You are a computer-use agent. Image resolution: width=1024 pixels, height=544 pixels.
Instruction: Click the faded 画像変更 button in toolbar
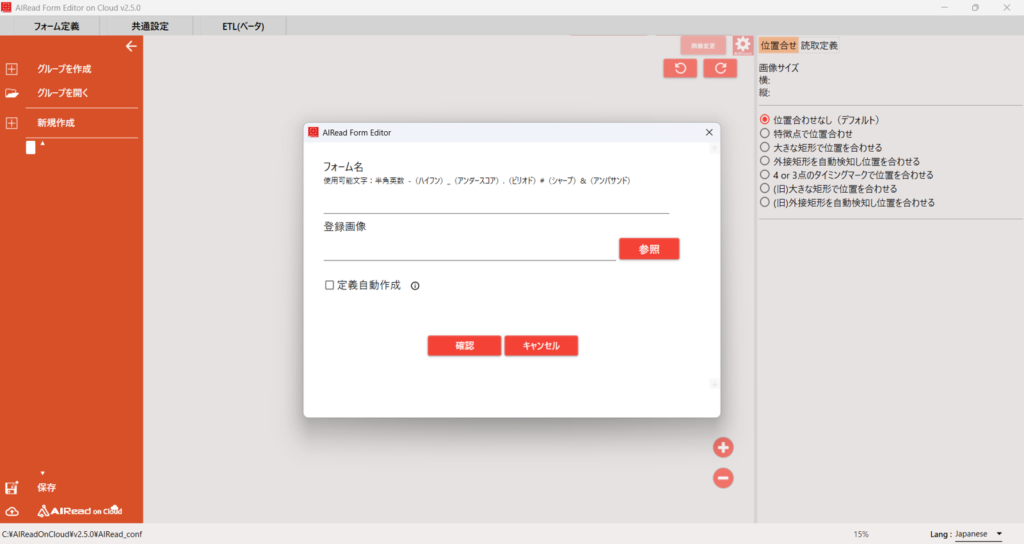(x=703, y=45)
